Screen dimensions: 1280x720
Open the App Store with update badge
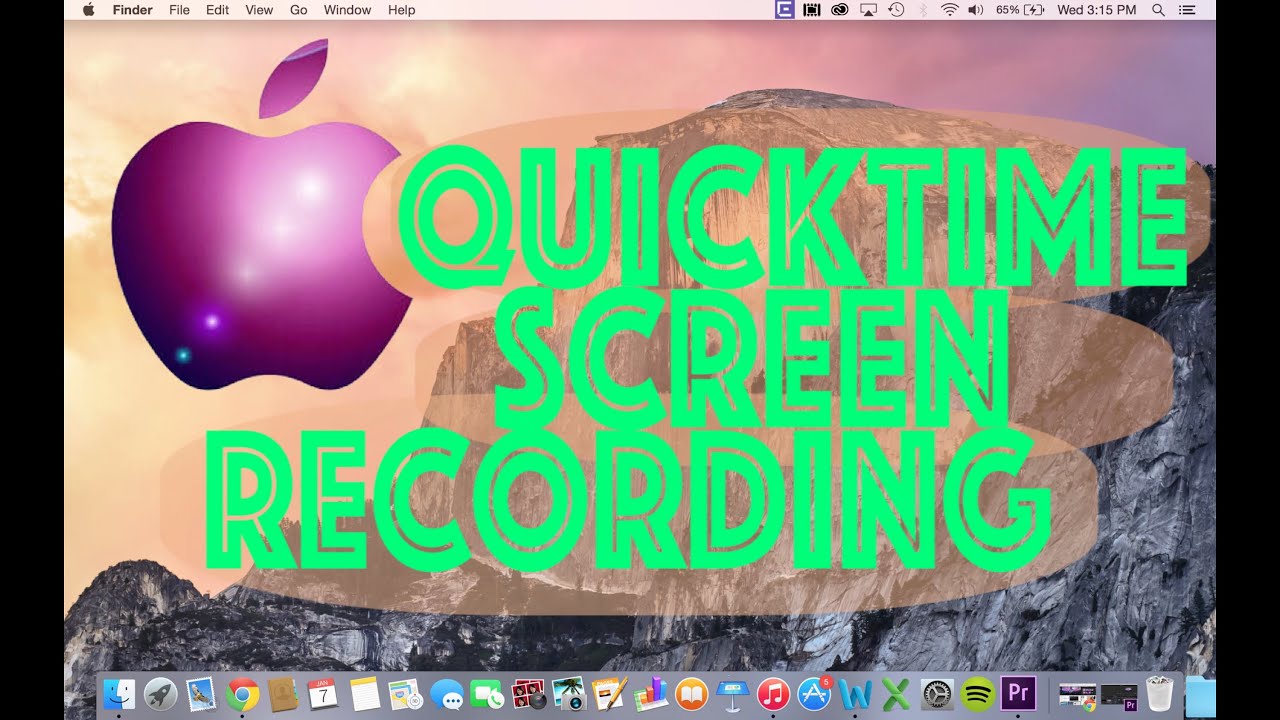(x=814, y=693)
